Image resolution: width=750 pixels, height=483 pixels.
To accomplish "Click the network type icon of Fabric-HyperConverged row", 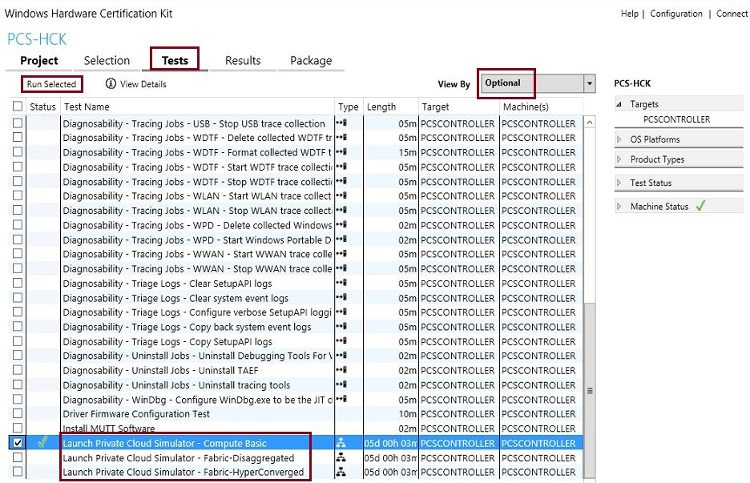I will click(341, 472).
